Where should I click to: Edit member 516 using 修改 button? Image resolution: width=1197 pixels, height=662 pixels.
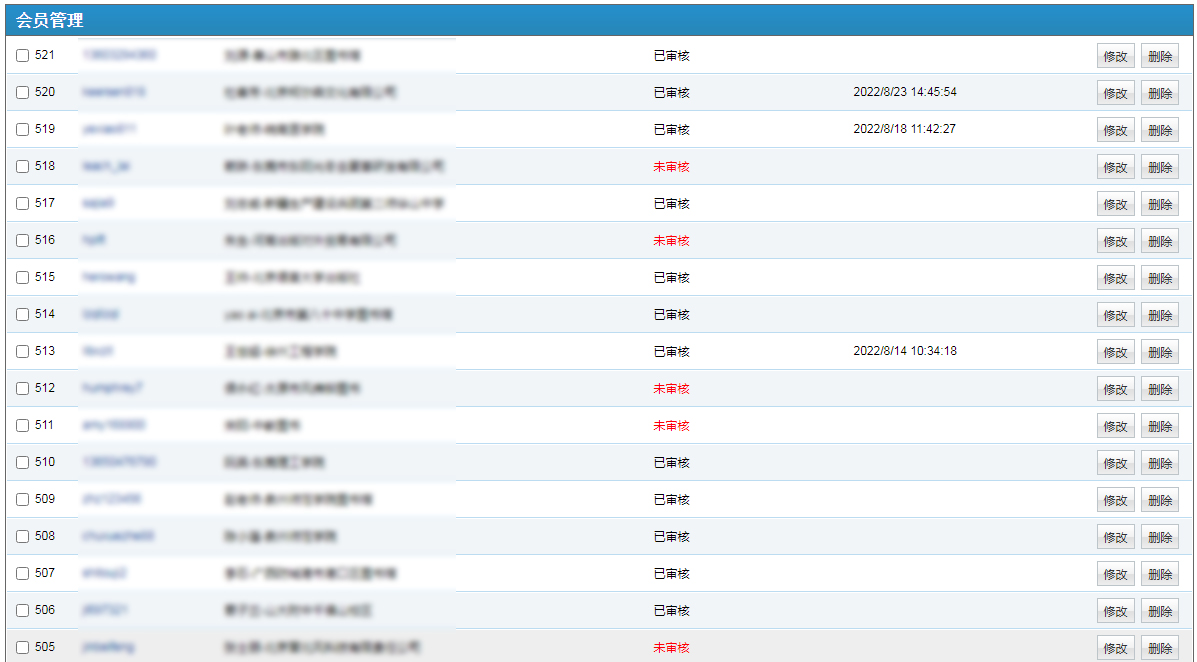tap(1115, 241)
